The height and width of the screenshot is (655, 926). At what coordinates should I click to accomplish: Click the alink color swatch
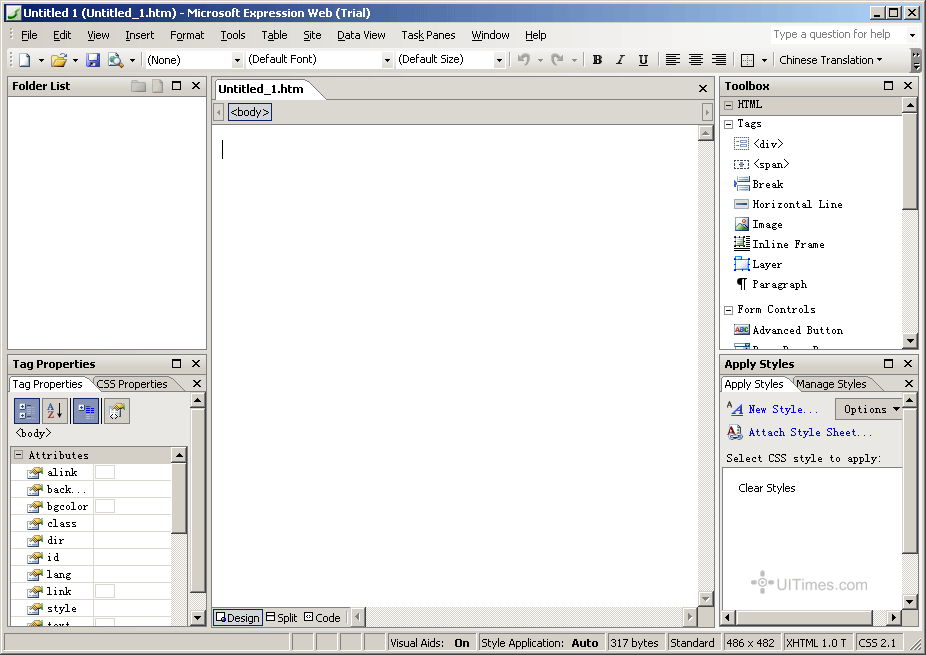pyautogui.click(x=105, y=472)
